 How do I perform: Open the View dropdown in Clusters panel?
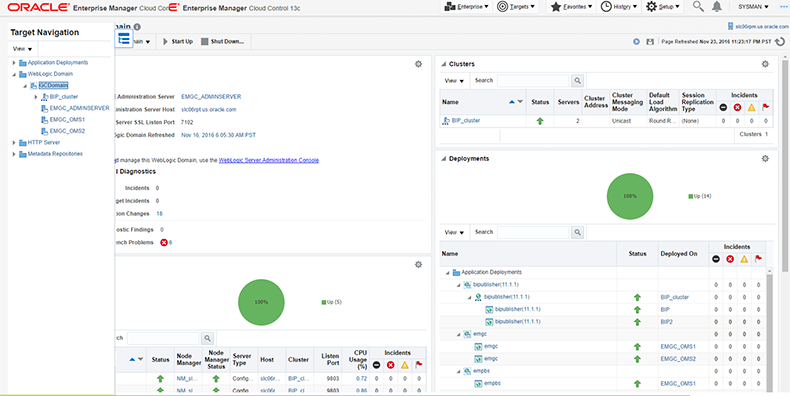pyautogui.click(x=454, y=81)
